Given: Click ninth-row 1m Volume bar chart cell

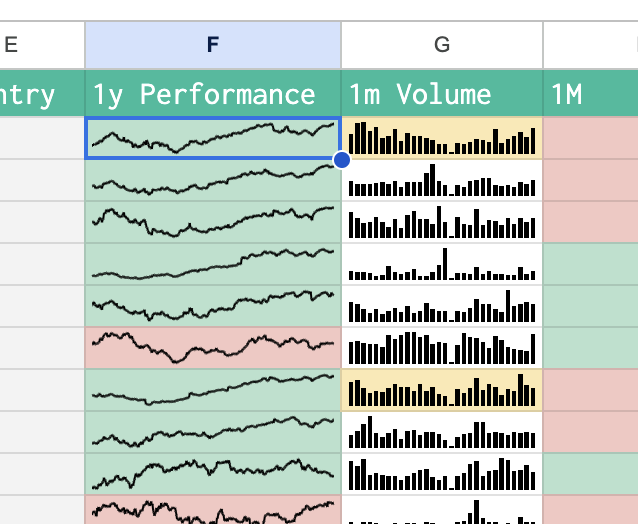Looking at the screenshot, I should (442, 474).
